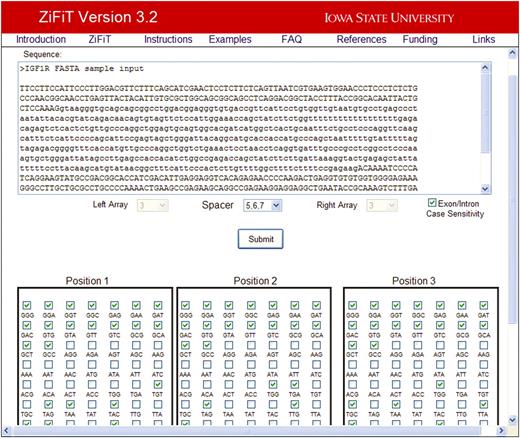The image size is (520, 438).
Task: Uncheck TAG in Position 1
Action: [49, 404]
